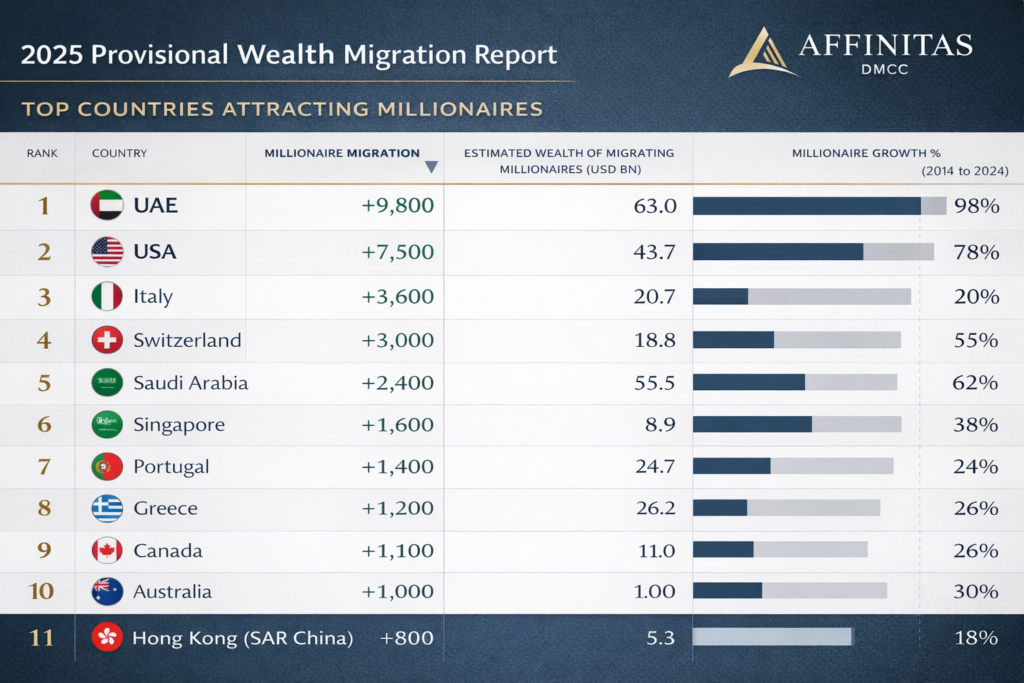The height and width of the screenshot is (683, 1024).
Task: Click the Greece flag icon
Action: coord(107,508)
